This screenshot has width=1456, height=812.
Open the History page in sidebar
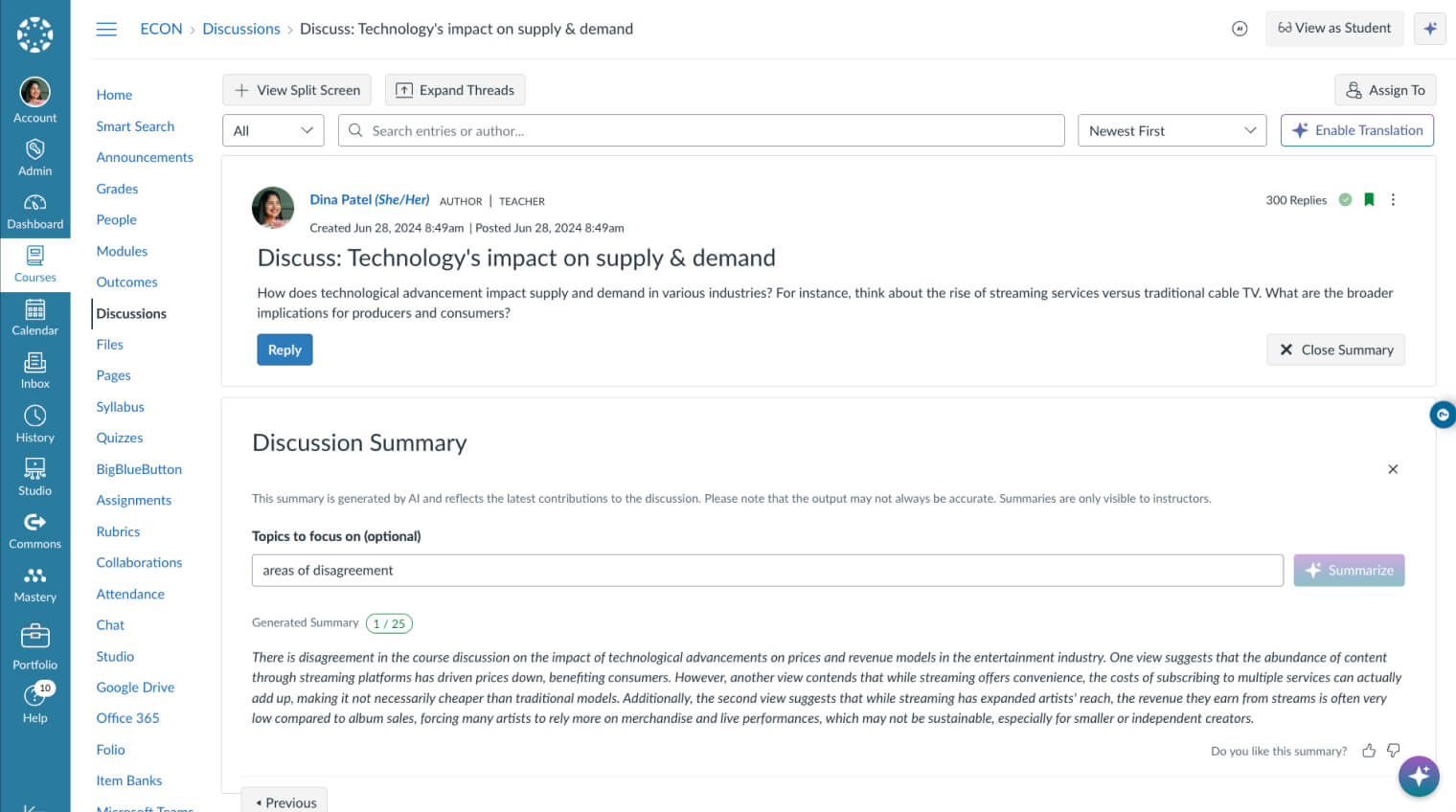[34, 423]
